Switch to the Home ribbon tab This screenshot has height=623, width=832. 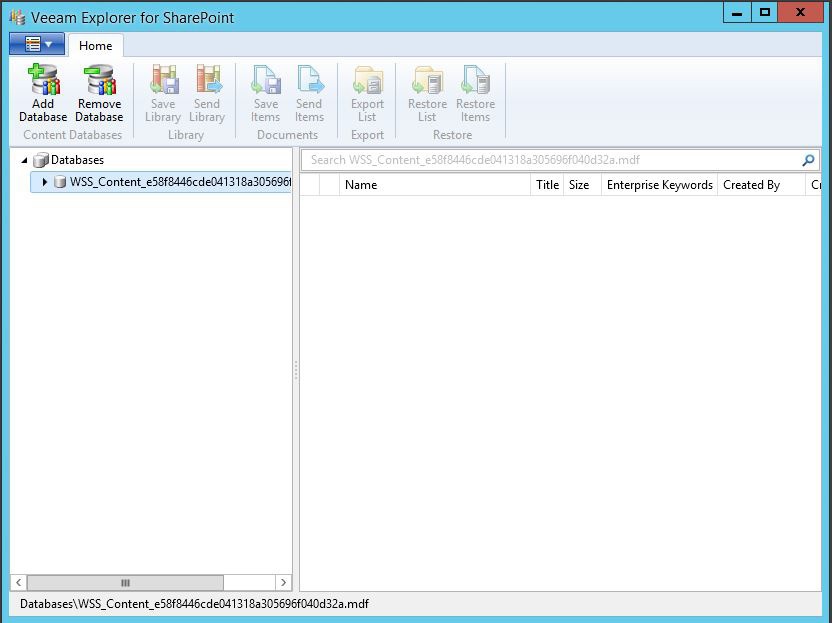(96, 46)
